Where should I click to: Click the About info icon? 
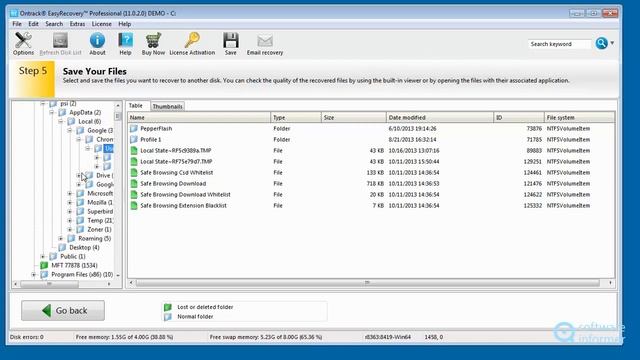97,41
